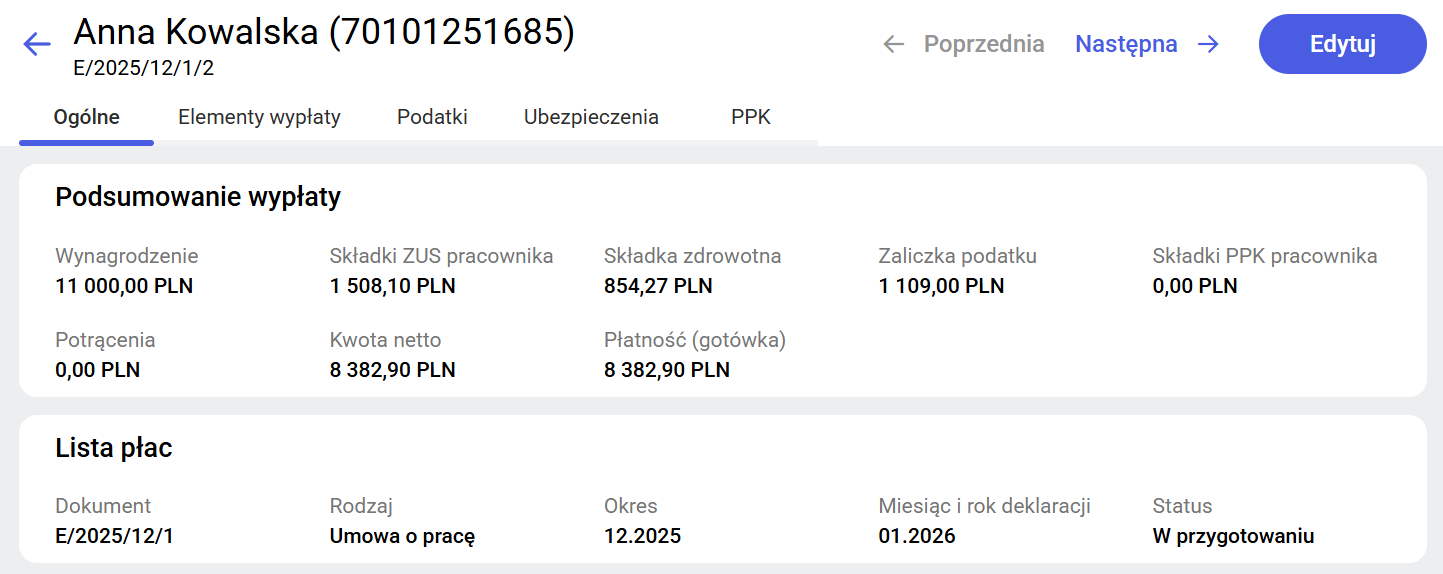Click the left arrow icon before Poprzednia
Image resolution: width=1443 pixels, height=574 pixels.
893,44
